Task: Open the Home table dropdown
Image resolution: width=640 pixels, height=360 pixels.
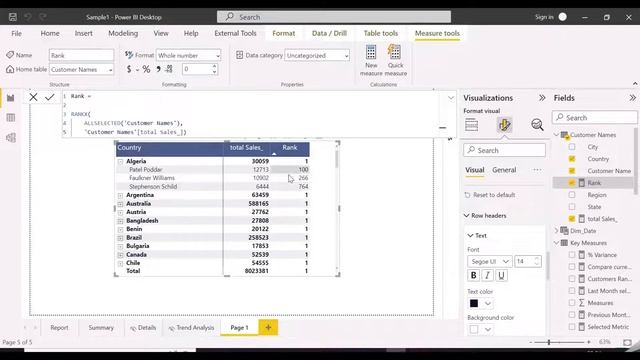Action: coord(82,69)
